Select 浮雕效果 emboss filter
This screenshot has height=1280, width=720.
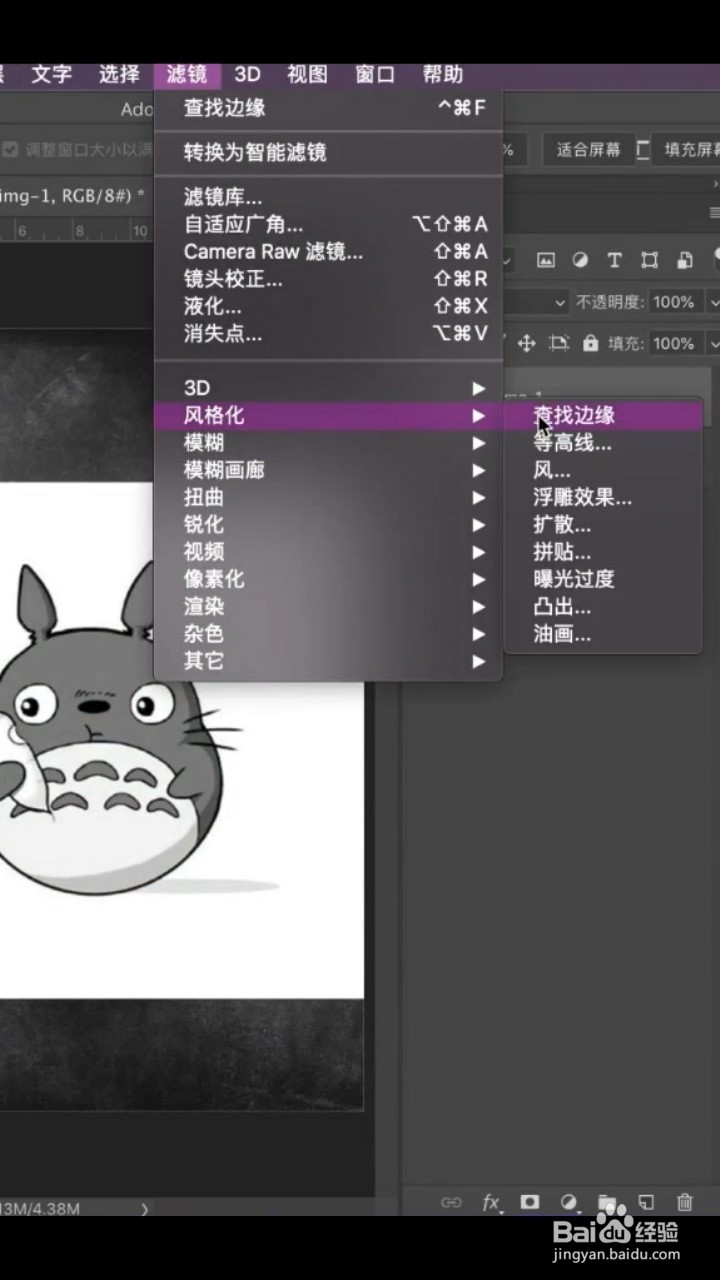tap(603, 497)
